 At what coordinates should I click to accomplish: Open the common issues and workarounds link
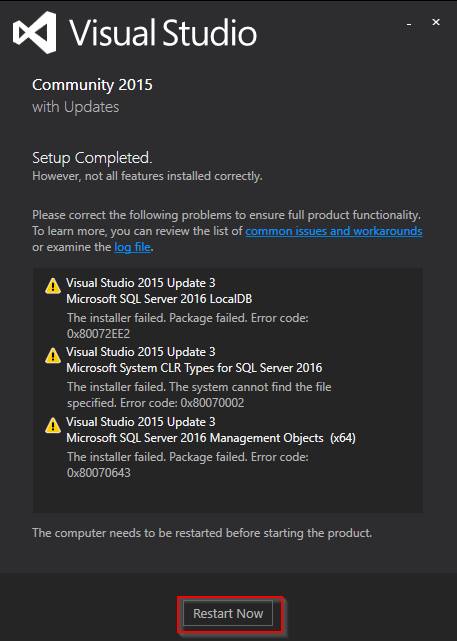coord(334,231)
